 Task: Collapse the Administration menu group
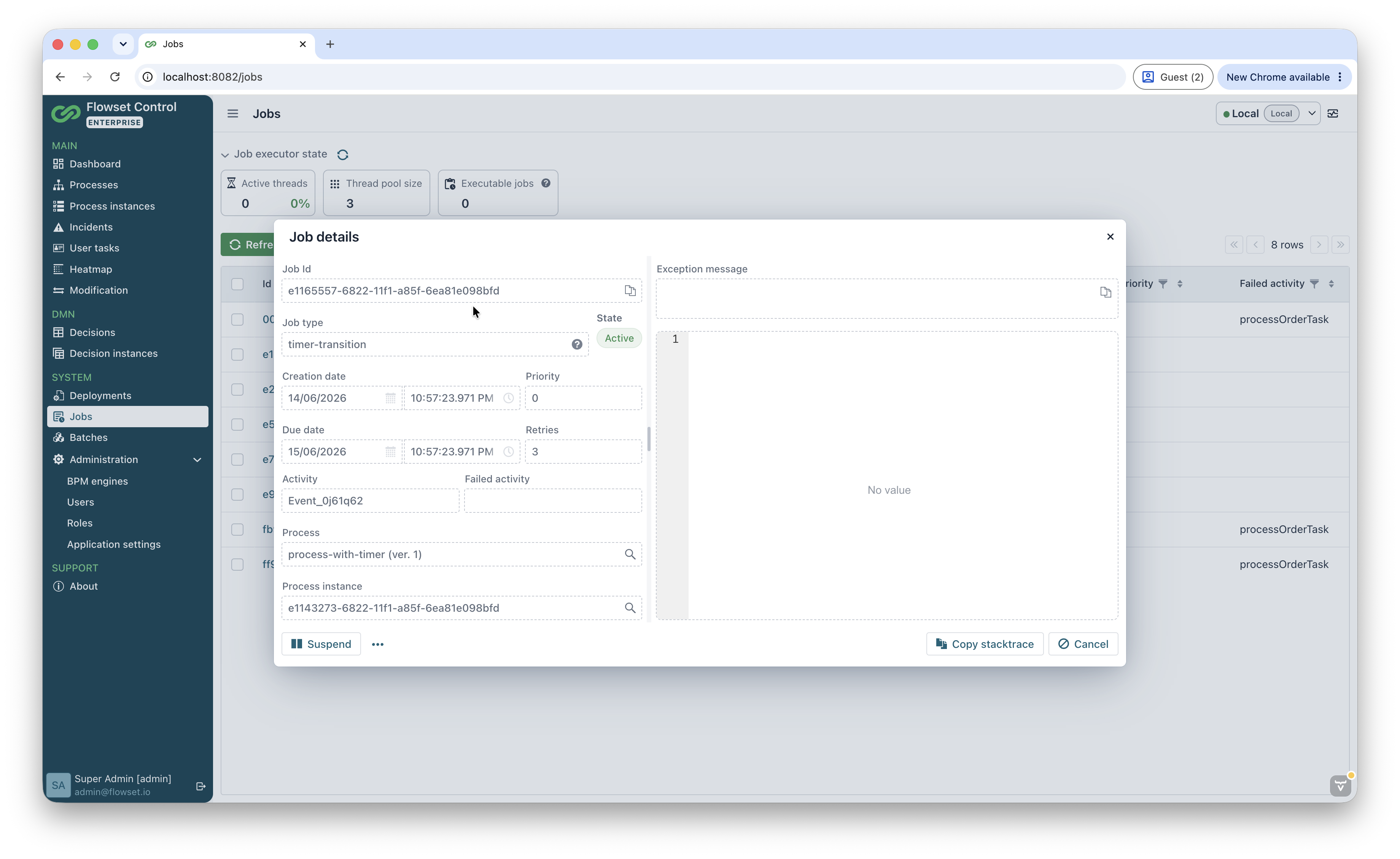pyautogui.click(x=197, y=460)
